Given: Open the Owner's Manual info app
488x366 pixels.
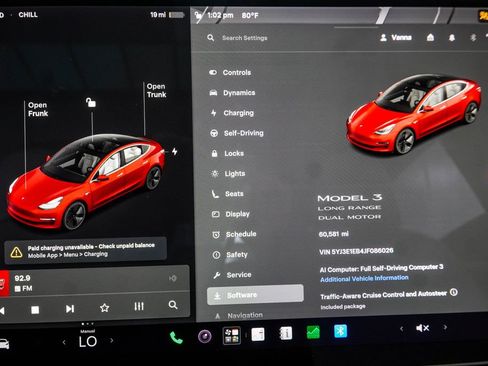Looking at the screenshot, I should 285,333.
